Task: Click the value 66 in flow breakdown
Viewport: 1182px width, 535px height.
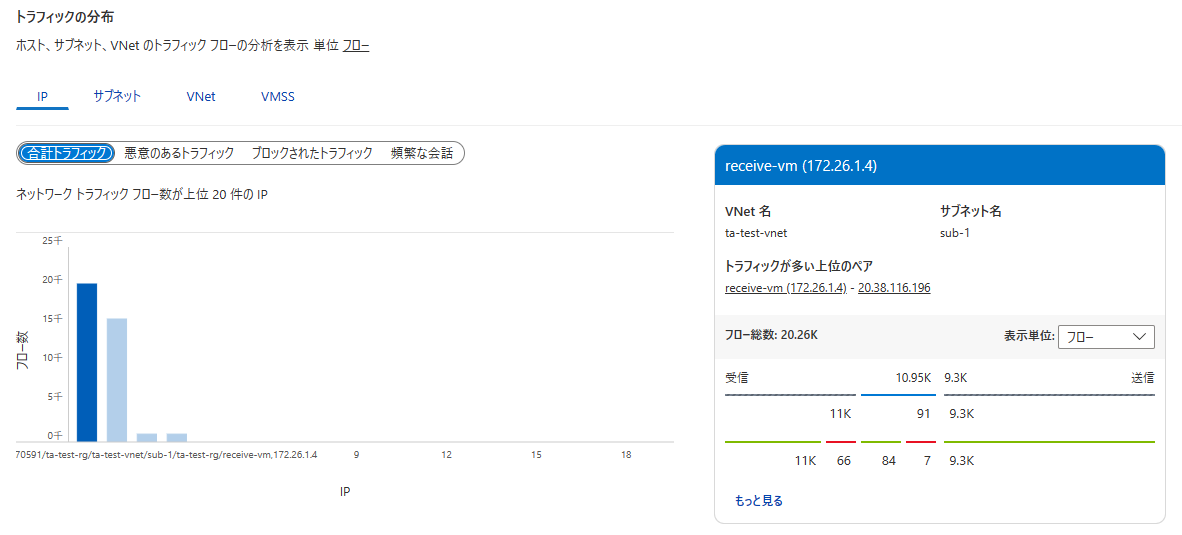Action: point(844,460)
